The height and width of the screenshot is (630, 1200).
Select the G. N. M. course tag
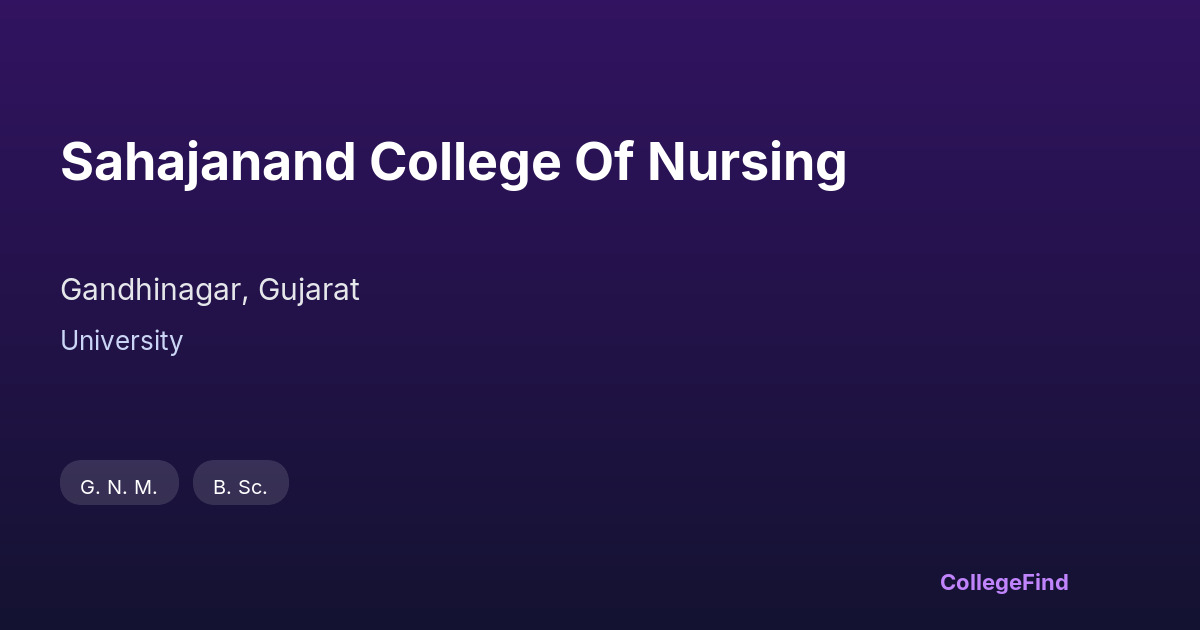119,487
